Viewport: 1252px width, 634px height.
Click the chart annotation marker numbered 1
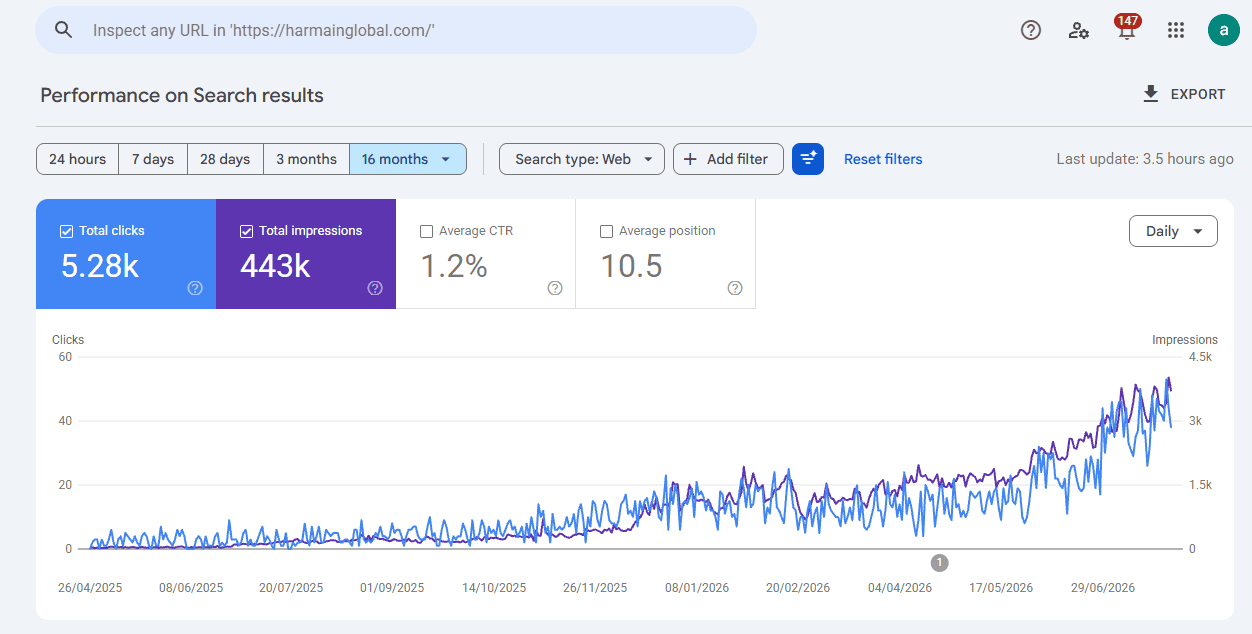click(939, 563)
